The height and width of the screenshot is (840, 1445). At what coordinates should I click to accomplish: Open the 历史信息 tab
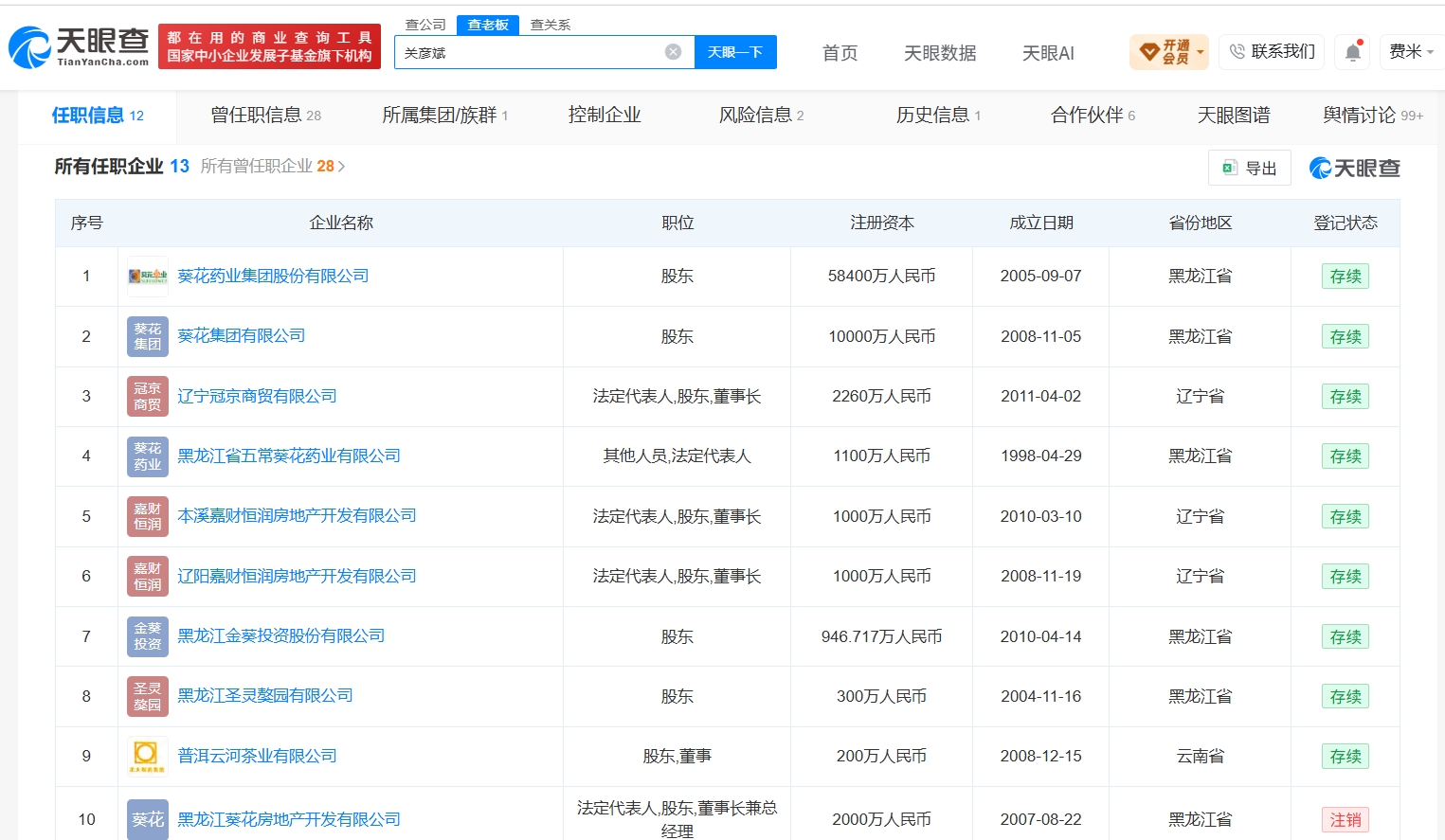(x=939, y=116)
